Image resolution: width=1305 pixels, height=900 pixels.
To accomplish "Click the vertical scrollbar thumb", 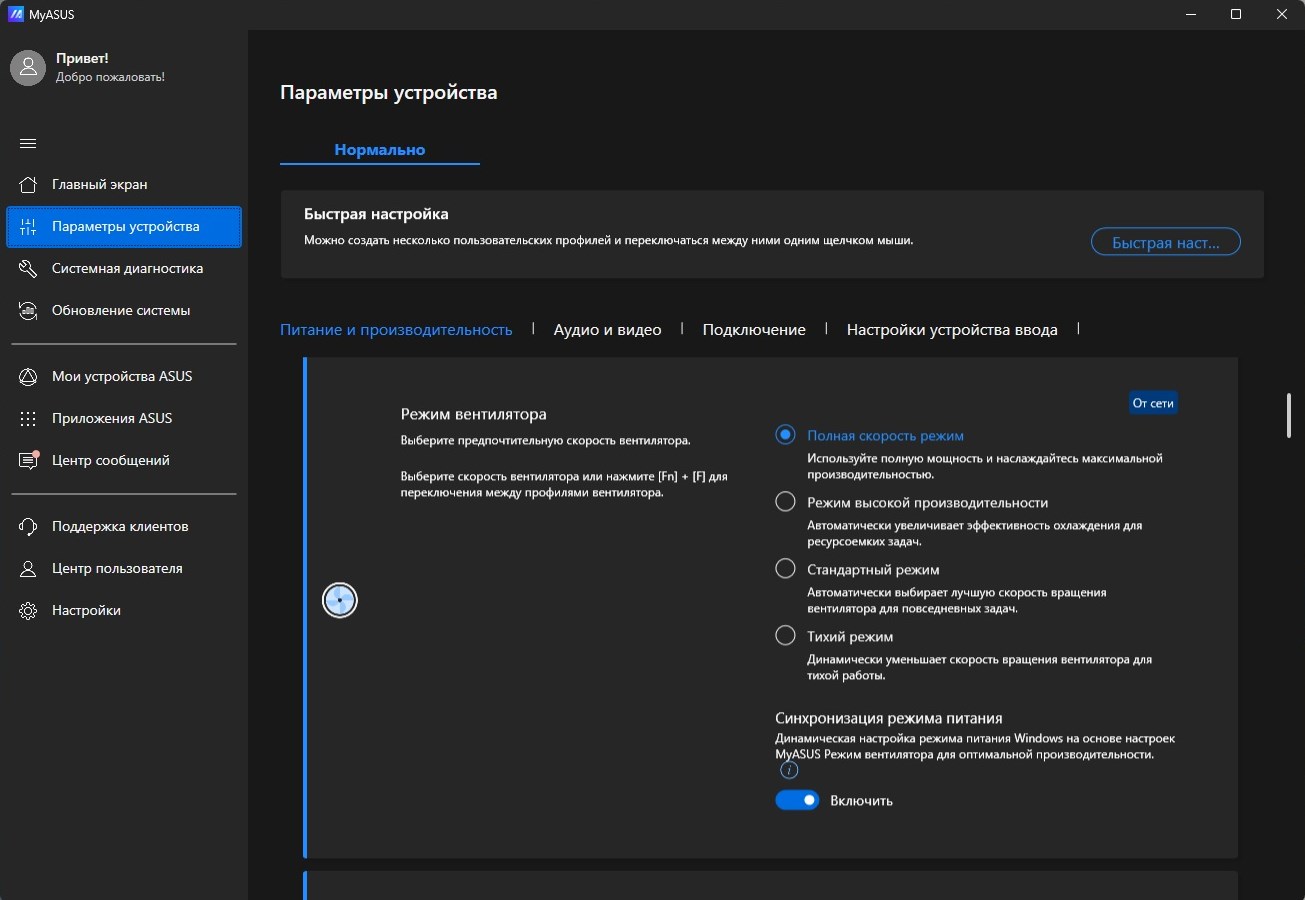I will 1289,416.
